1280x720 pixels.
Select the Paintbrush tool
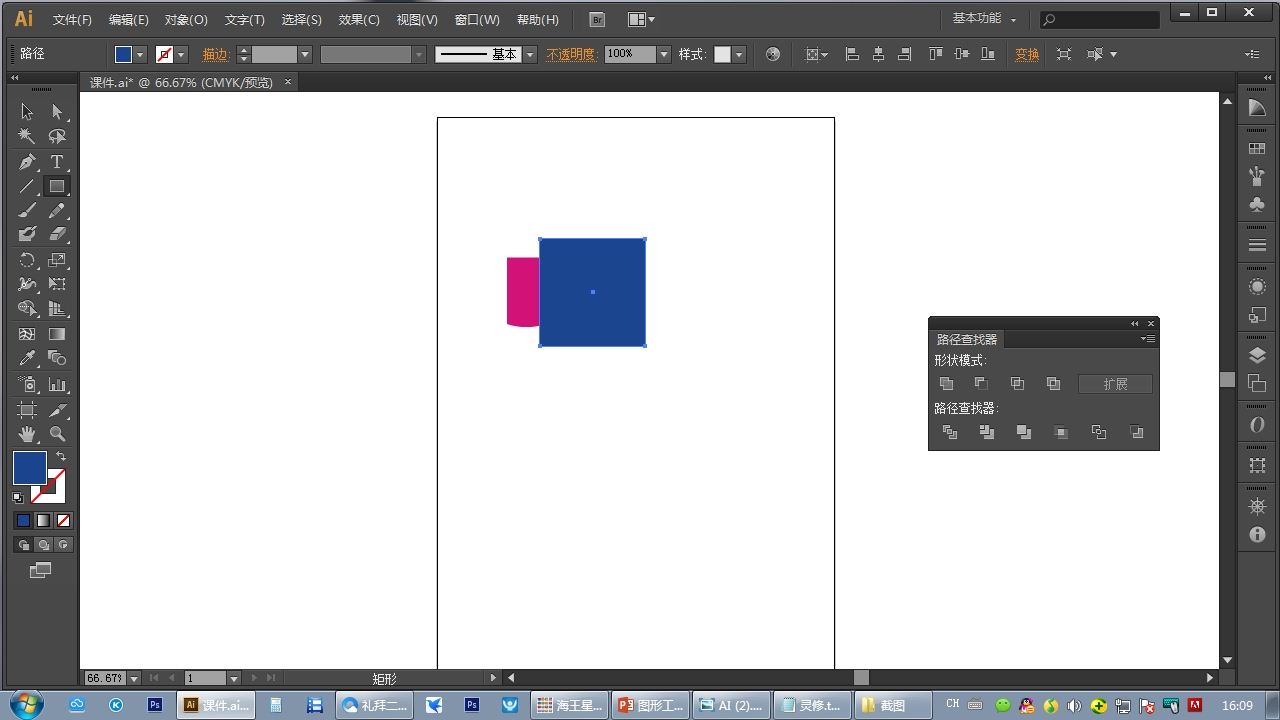(27, 211)
